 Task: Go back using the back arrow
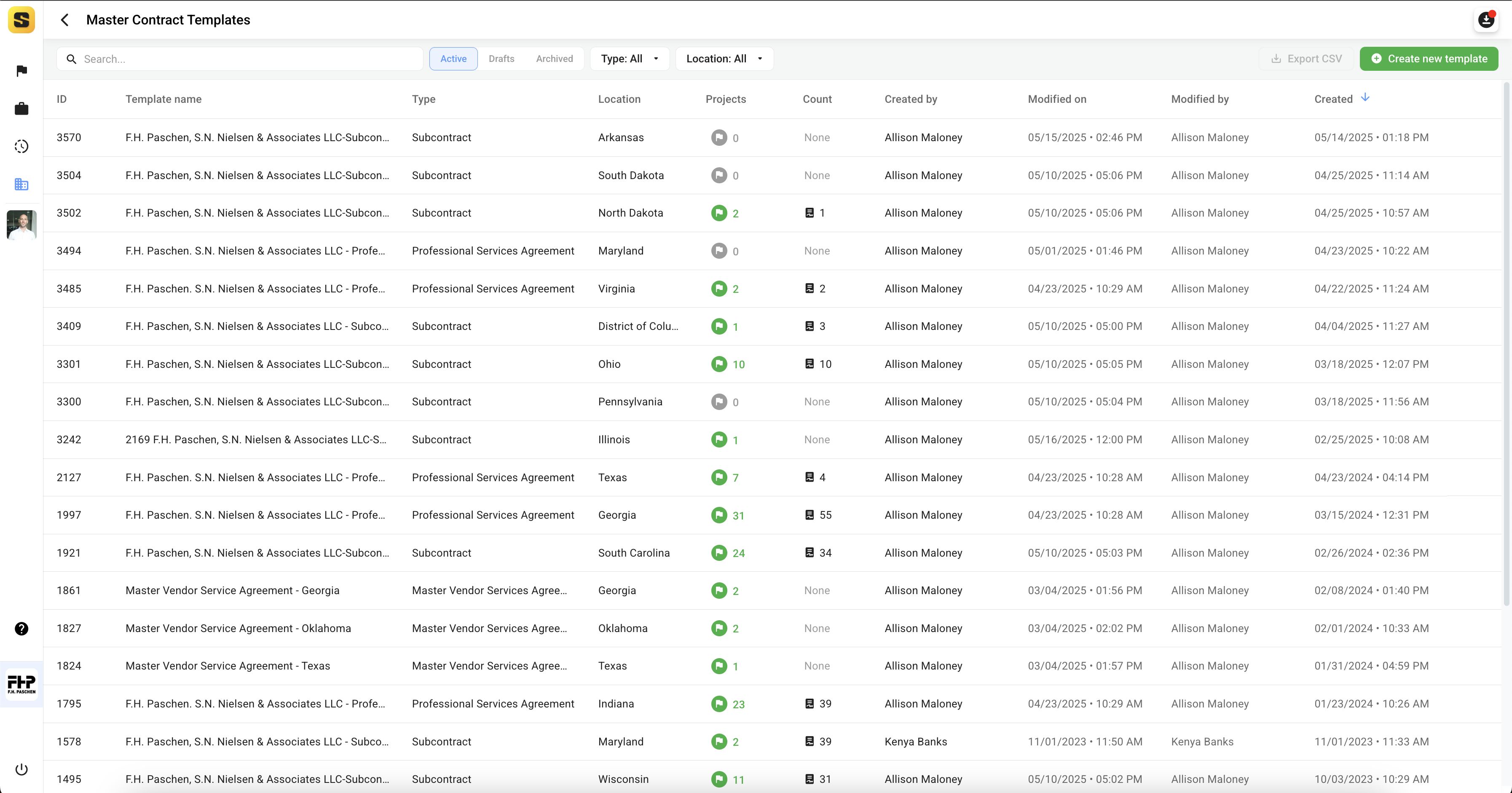click(x=65, y=20)
